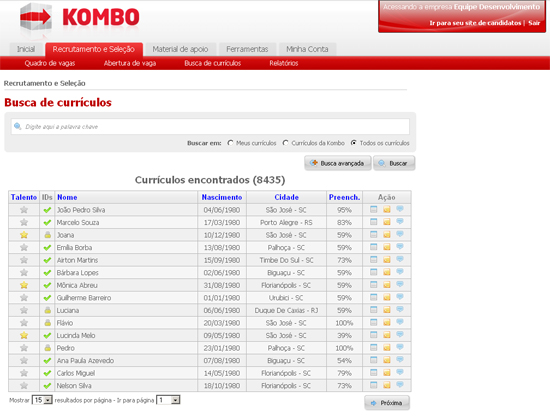Sort table by Talento column
550x416 pixels.
click(24, 197)
